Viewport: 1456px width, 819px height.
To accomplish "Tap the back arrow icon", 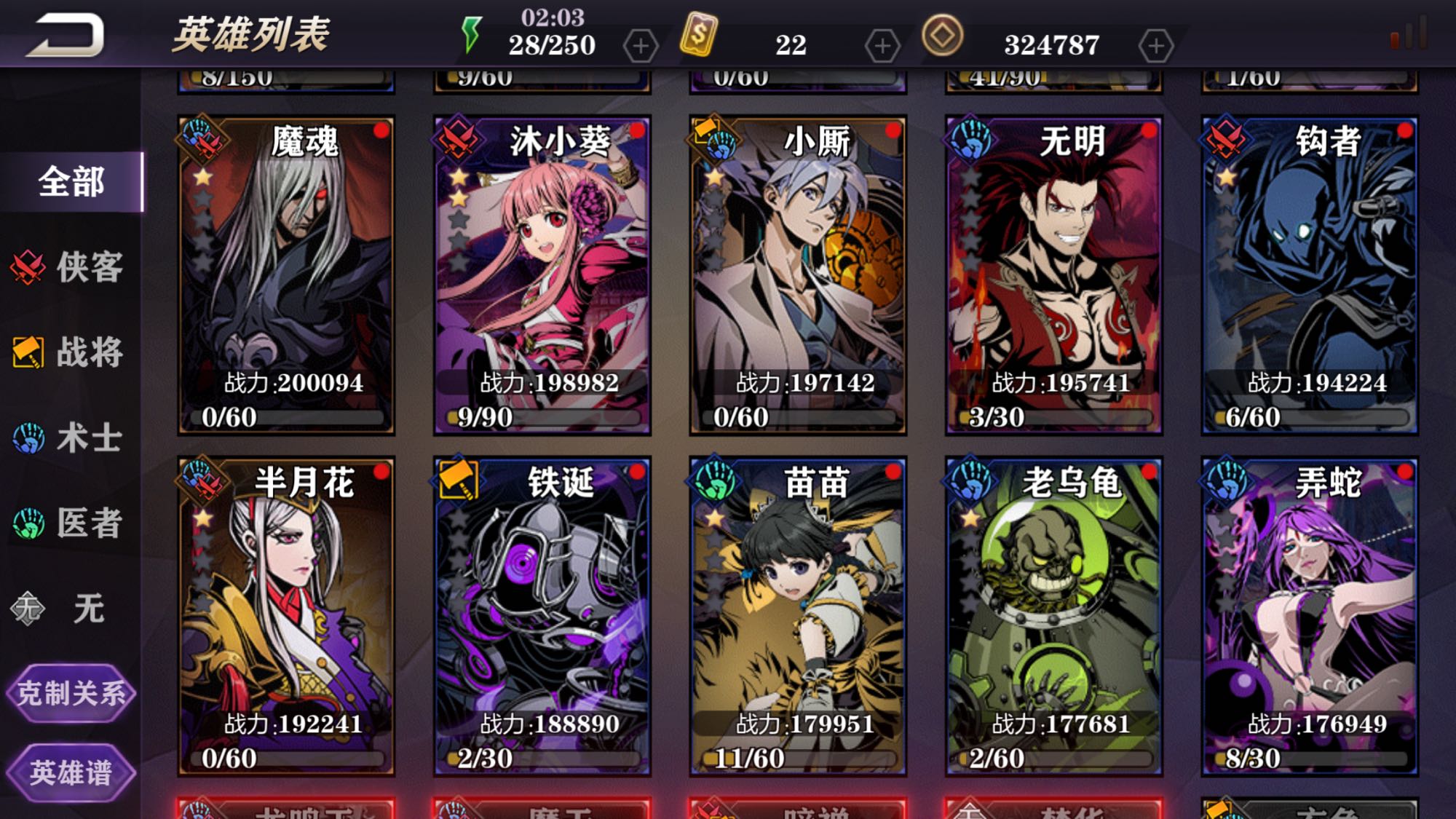I will [66, 34].
